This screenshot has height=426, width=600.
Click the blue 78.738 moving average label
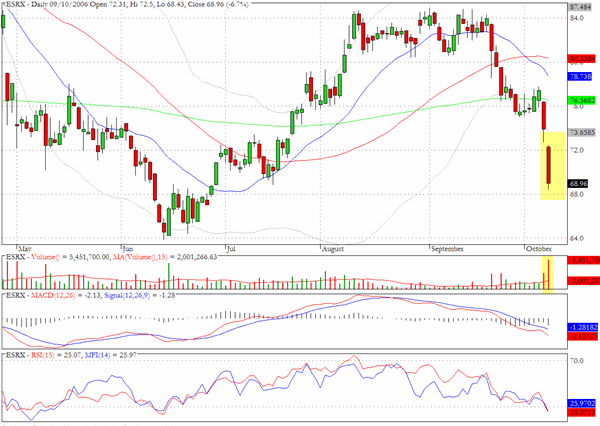[580, 77]
